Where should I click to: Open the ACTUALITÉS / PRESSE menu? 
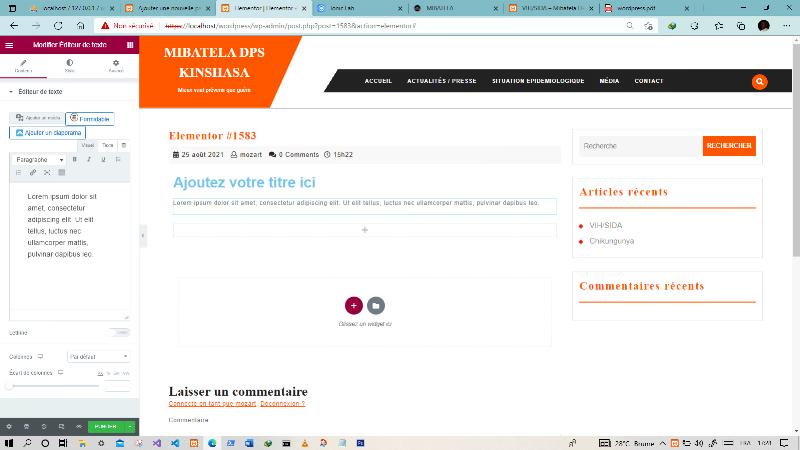coord(441,81)
